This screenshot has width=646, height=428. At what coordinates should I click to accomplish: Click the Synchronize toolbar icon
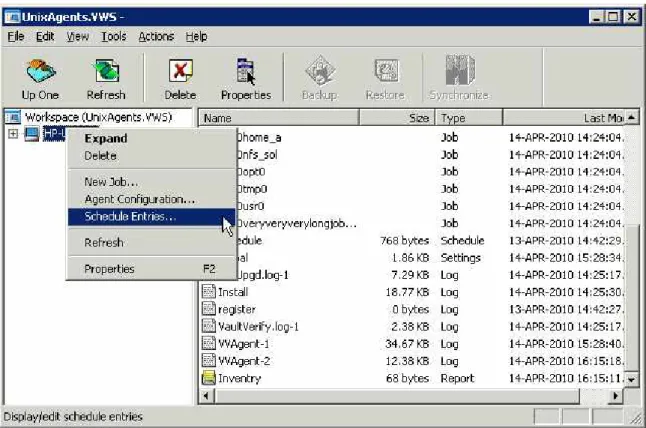click(x=459, y=70)
